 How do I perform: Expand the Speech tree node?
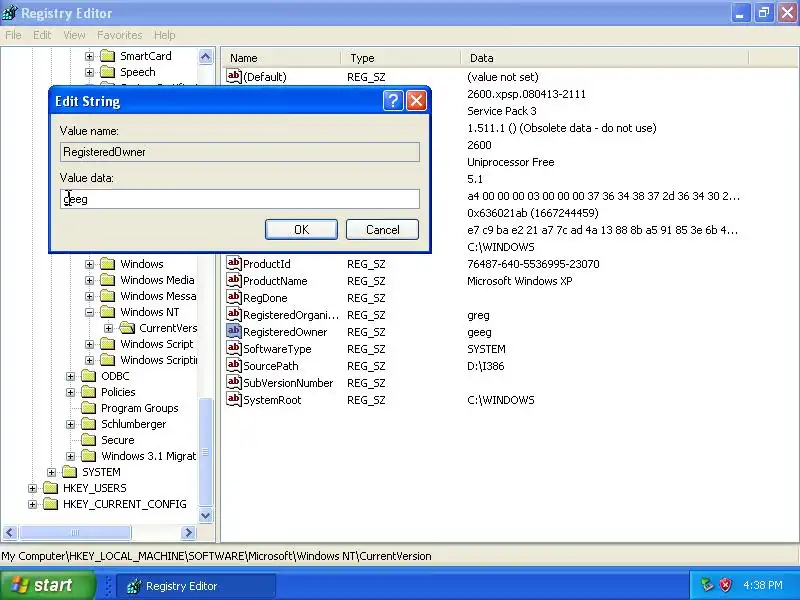click(x=89, y=72)
